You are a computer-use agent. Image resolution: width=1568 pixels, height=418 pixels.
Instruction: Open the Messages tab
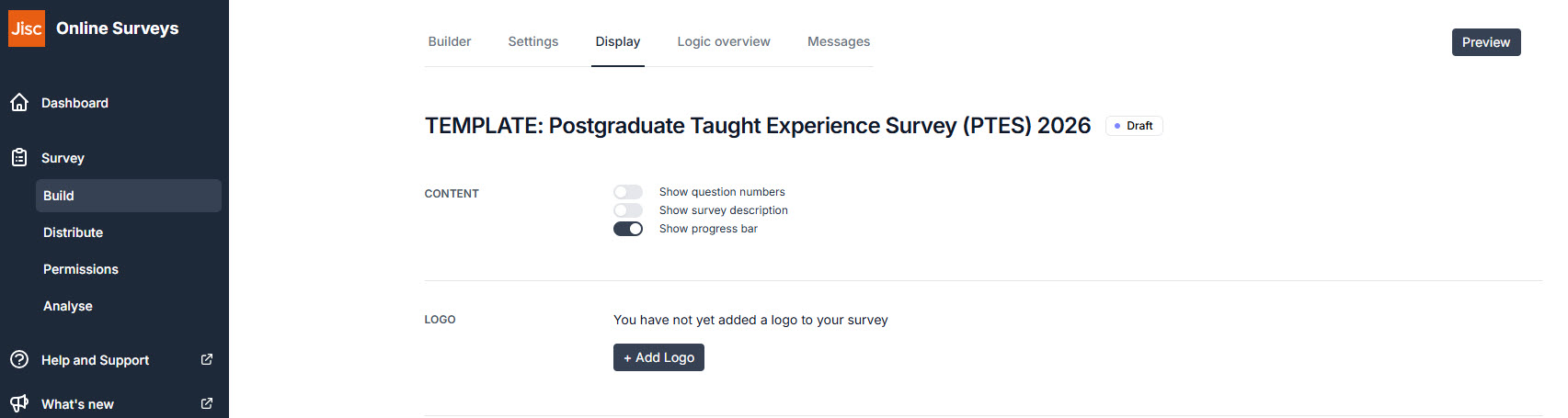coord(839,41)
